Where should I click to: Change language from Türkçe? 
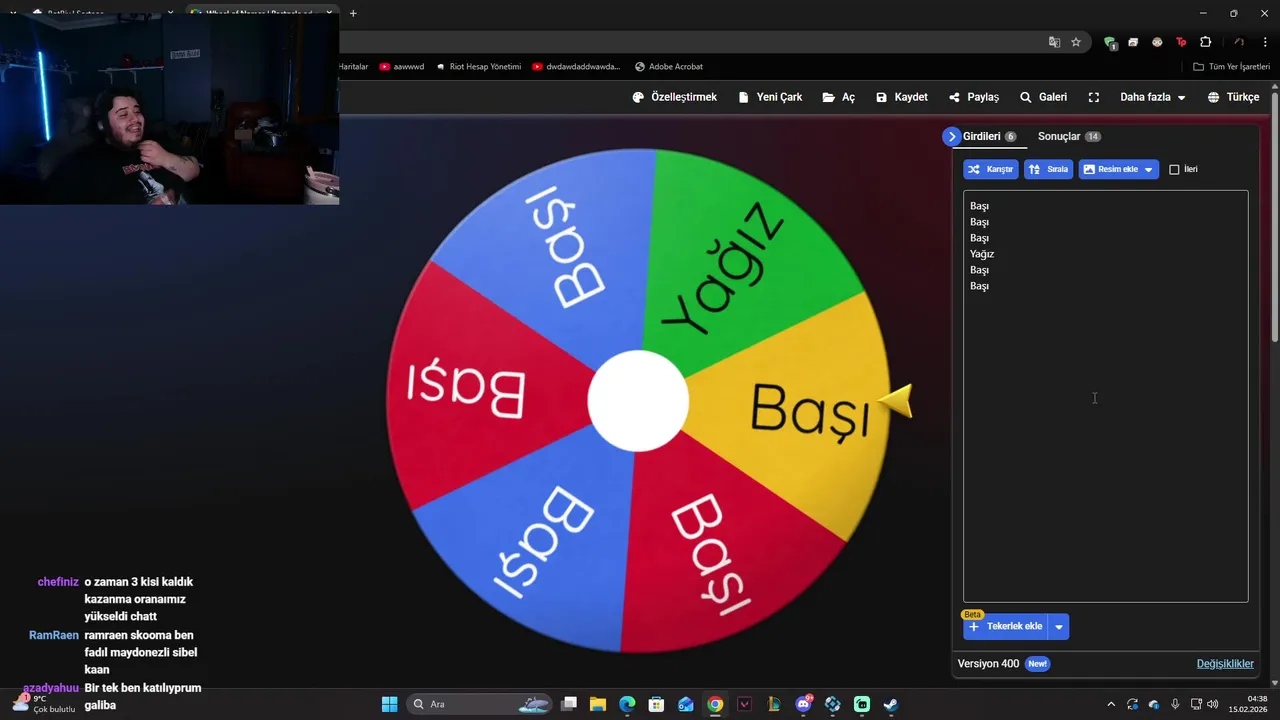pos(1233,97)
